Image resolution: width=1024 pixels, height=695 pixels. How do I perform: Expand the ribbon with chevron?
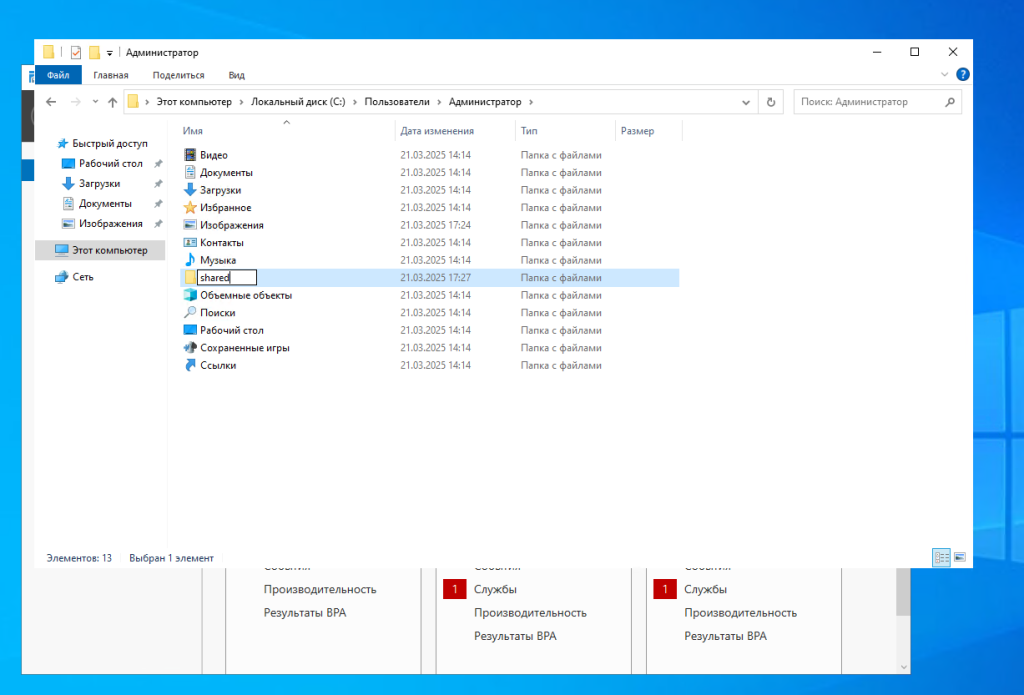(x=944, y=74)
